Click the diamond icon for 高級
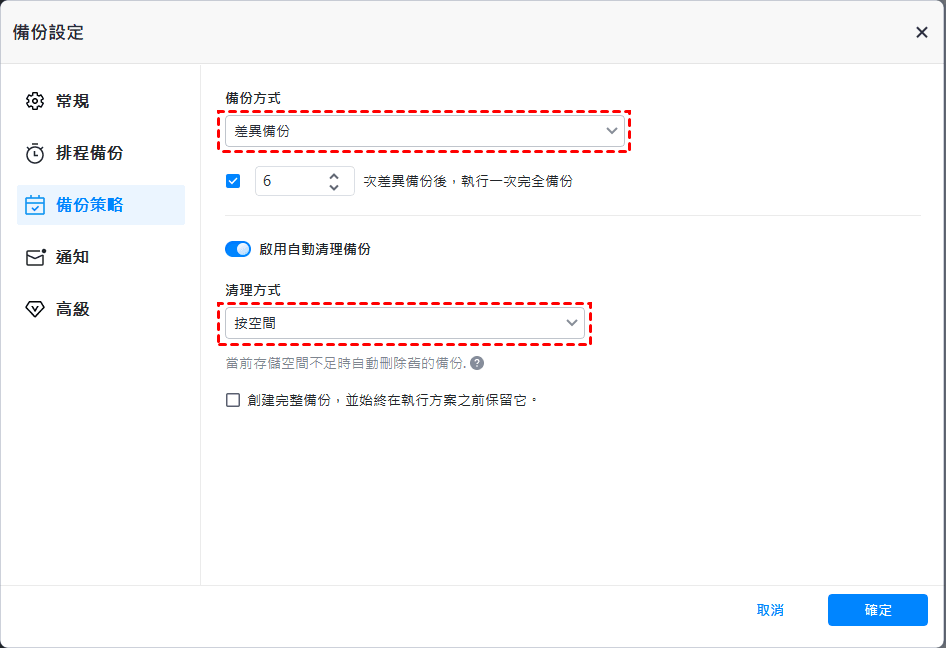946x648 pixels. click(35, 309)
